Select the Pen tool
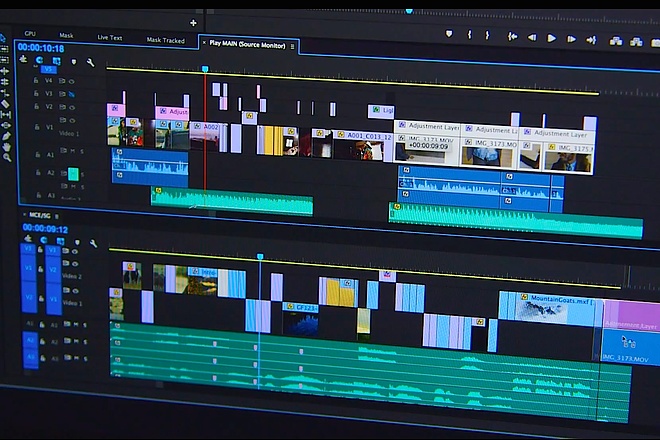Viewport: 660px width, 440px height. click(x=6, y=136)
